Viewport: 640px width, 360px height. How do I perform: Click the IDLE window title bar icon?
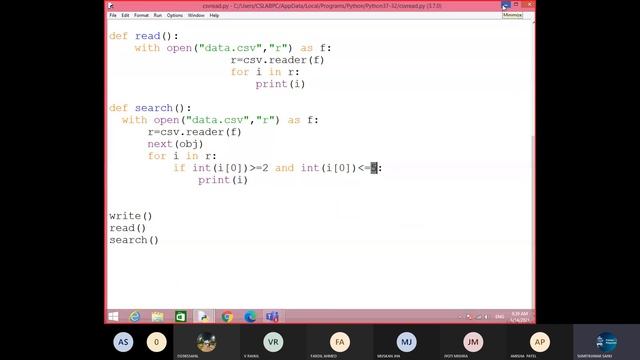pos(111,6)
